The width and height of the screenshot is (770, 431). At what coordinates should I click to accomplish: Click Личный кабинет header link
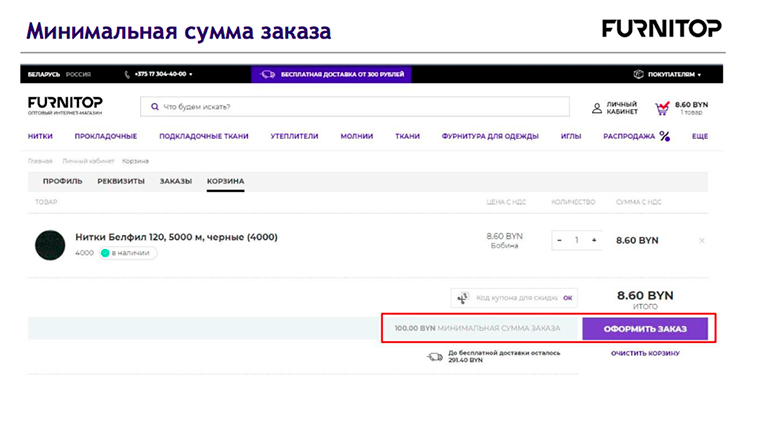622,108
